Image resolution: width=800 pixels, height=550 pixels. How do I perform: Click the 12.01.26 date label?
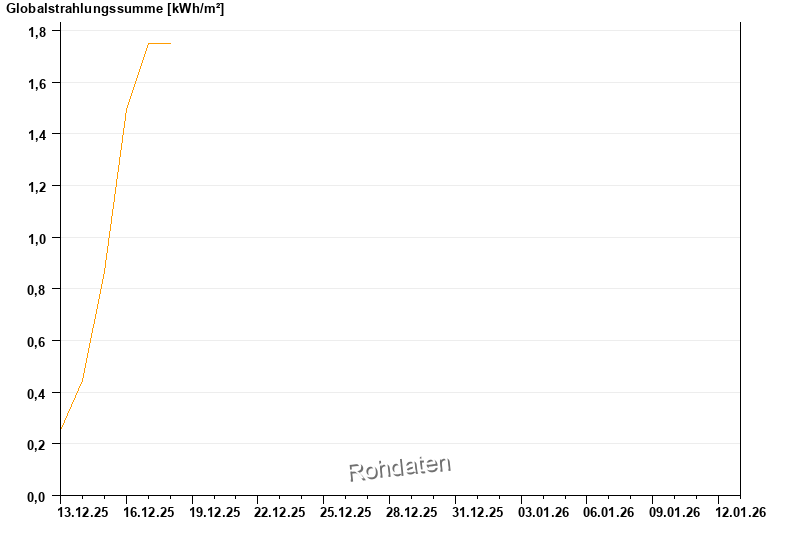741,512
